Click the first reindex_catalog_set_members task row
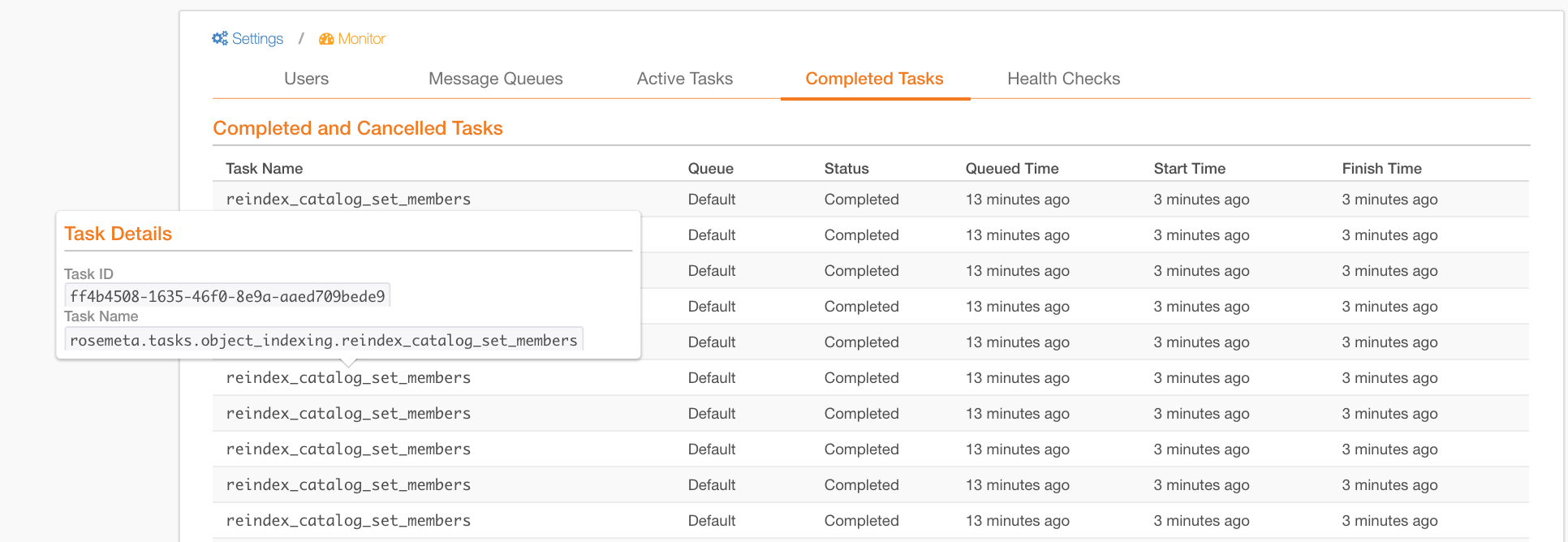The width and height of the screenshot is (1568, 542). click(871, 199)
